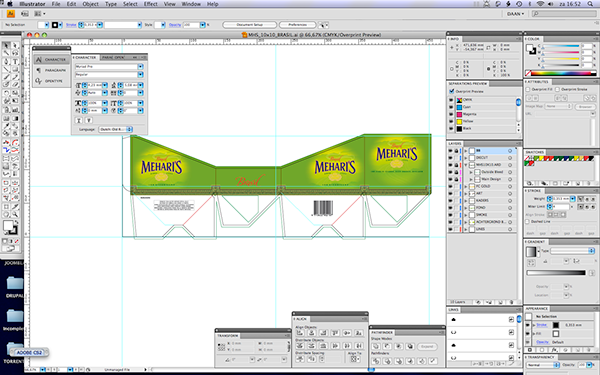The image size is (600, 375).
Task: Click the Preferences button in control bar
Action: pos(298,24)
